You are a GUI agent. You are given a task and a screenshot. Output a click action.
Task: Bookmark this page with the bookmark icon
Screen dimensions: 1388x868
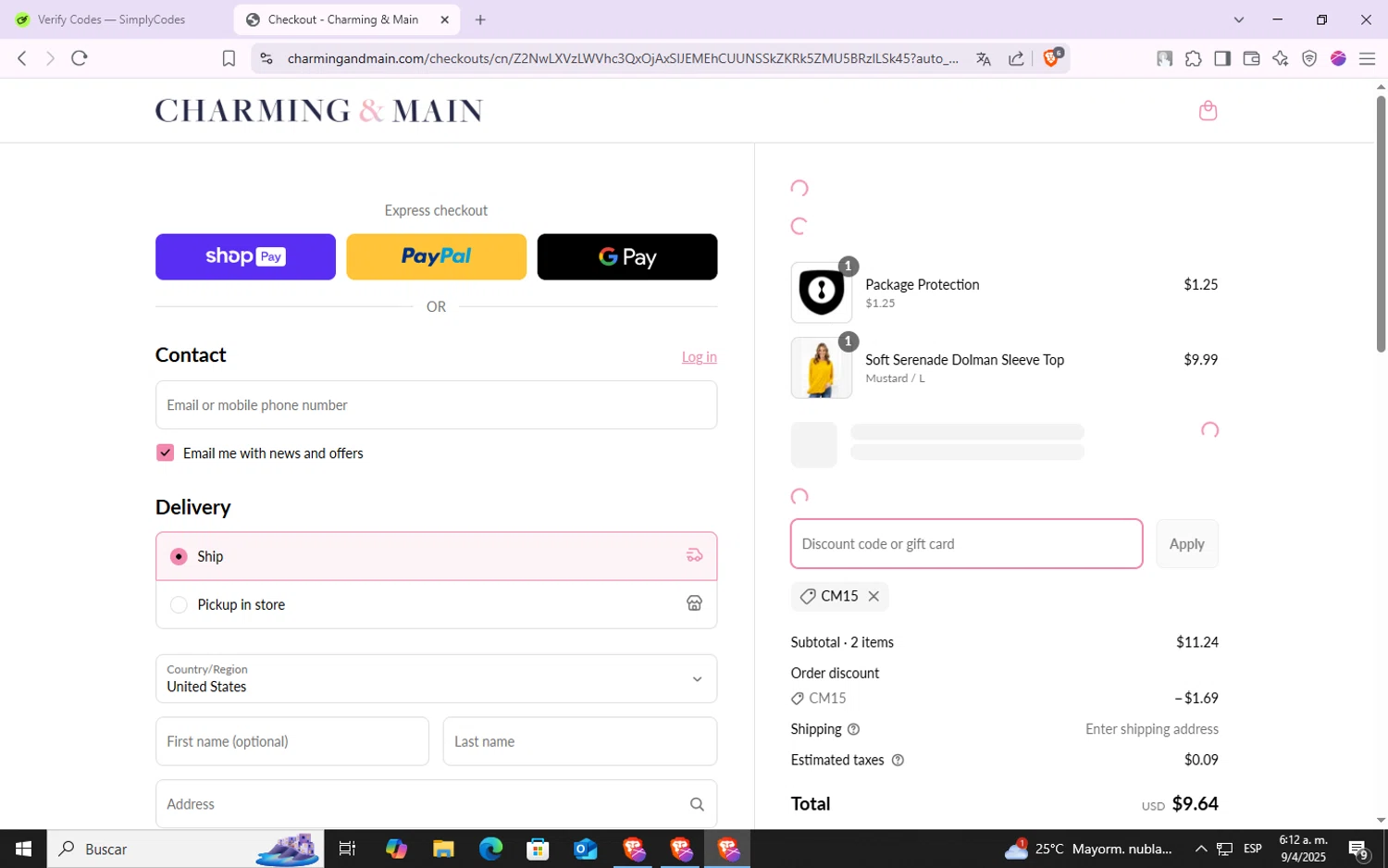229,58
